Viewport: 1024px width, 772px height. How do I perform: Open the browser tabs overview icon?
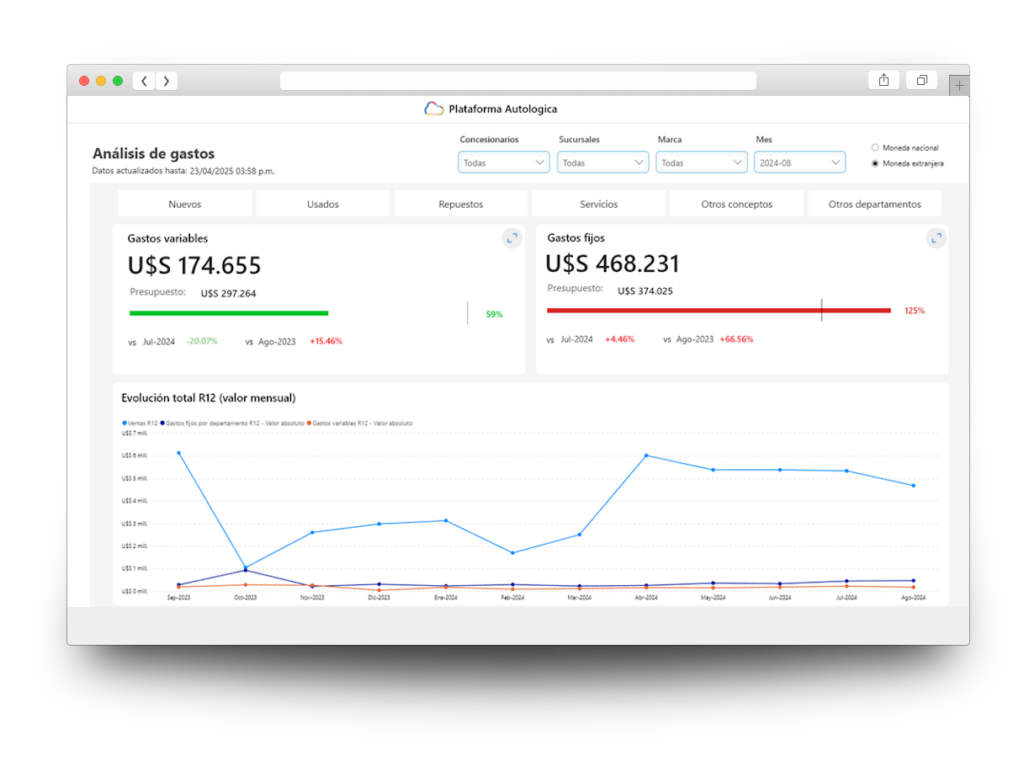click(921, 80)
